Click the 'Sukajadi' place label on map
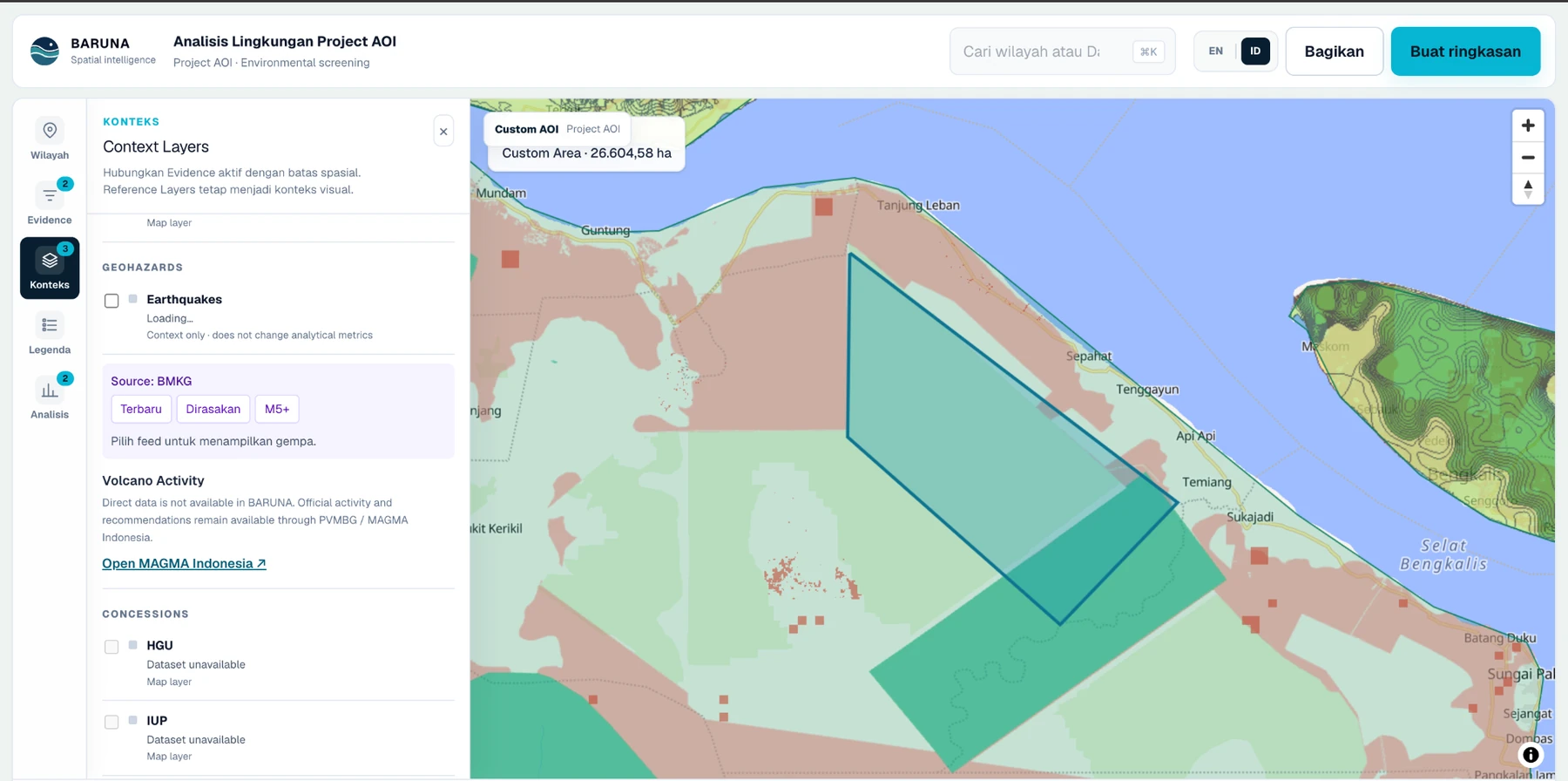 pos(1250,517)
